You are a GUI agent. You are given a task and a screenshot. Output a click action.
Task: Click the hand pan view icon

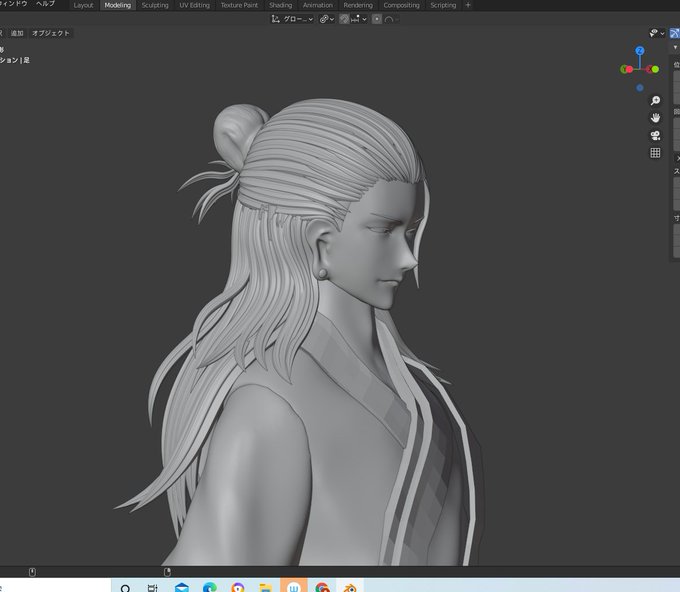pyautogui.click(x=655, y=118)
